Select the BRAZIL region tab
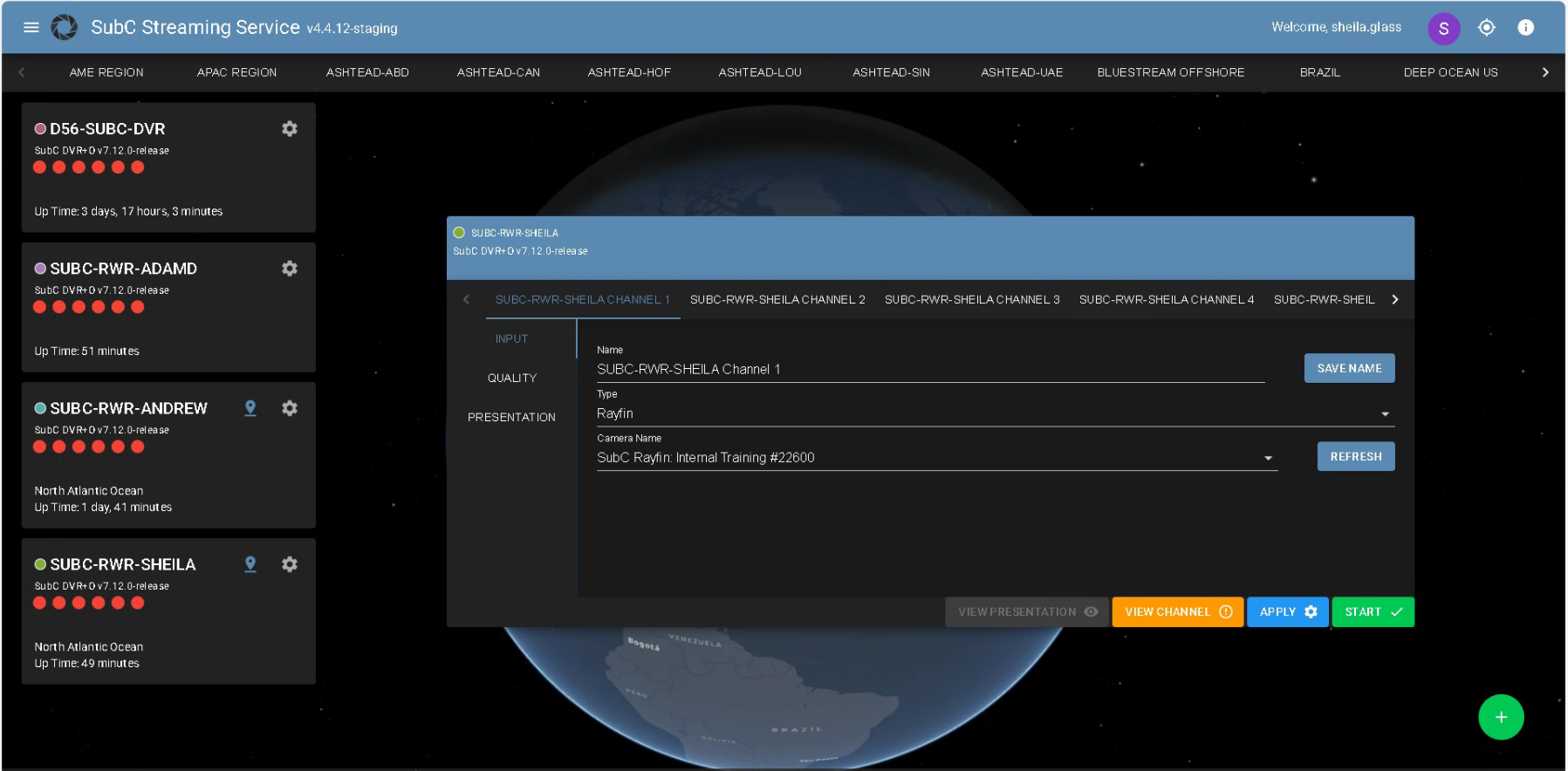1568x771 pixels. [x=1319, y=72]
